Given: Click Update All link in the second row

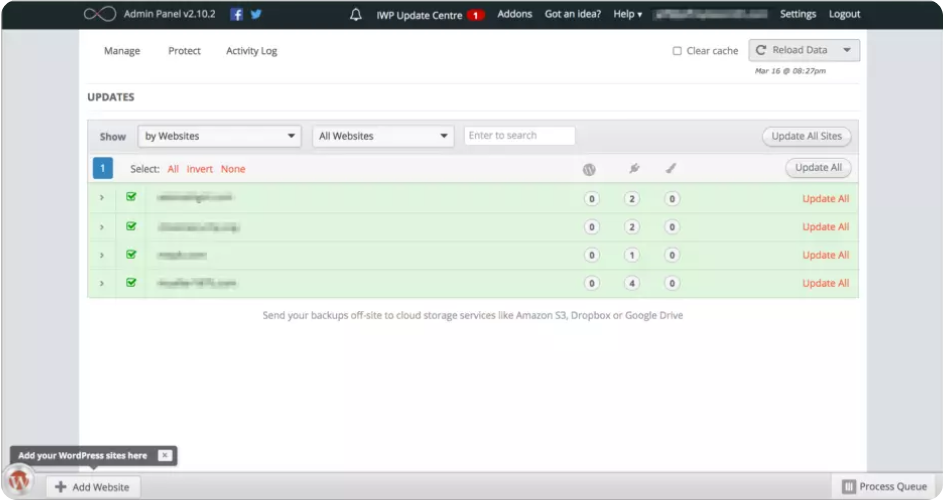Looking at the screenshot, I should click(826, 227).
